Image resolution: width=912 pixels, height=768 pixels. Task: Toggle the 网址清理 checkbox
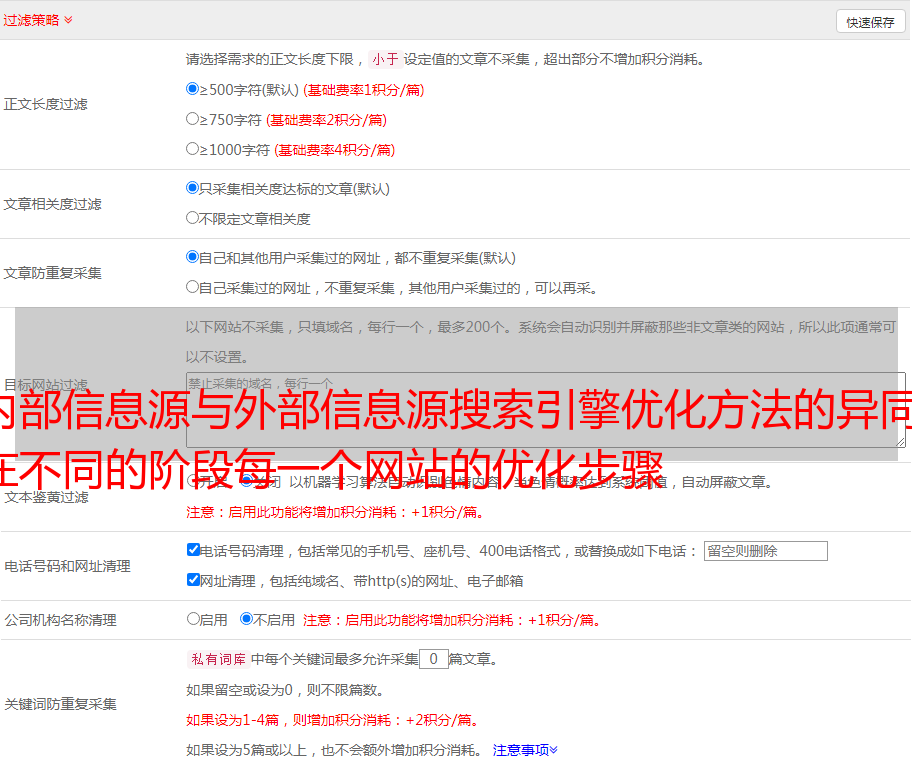point(193,579)
